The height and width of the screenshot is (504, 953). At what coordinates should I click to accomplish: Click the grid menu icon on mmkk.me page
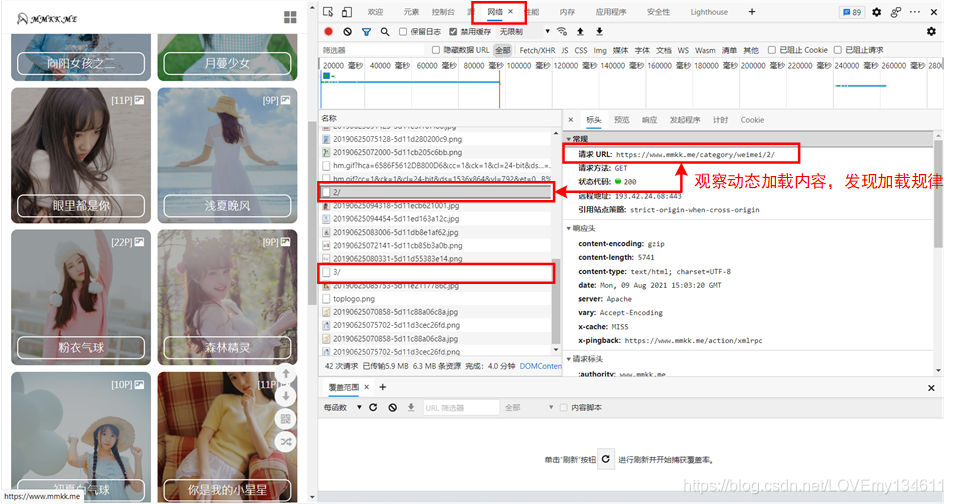coord(291,18)
